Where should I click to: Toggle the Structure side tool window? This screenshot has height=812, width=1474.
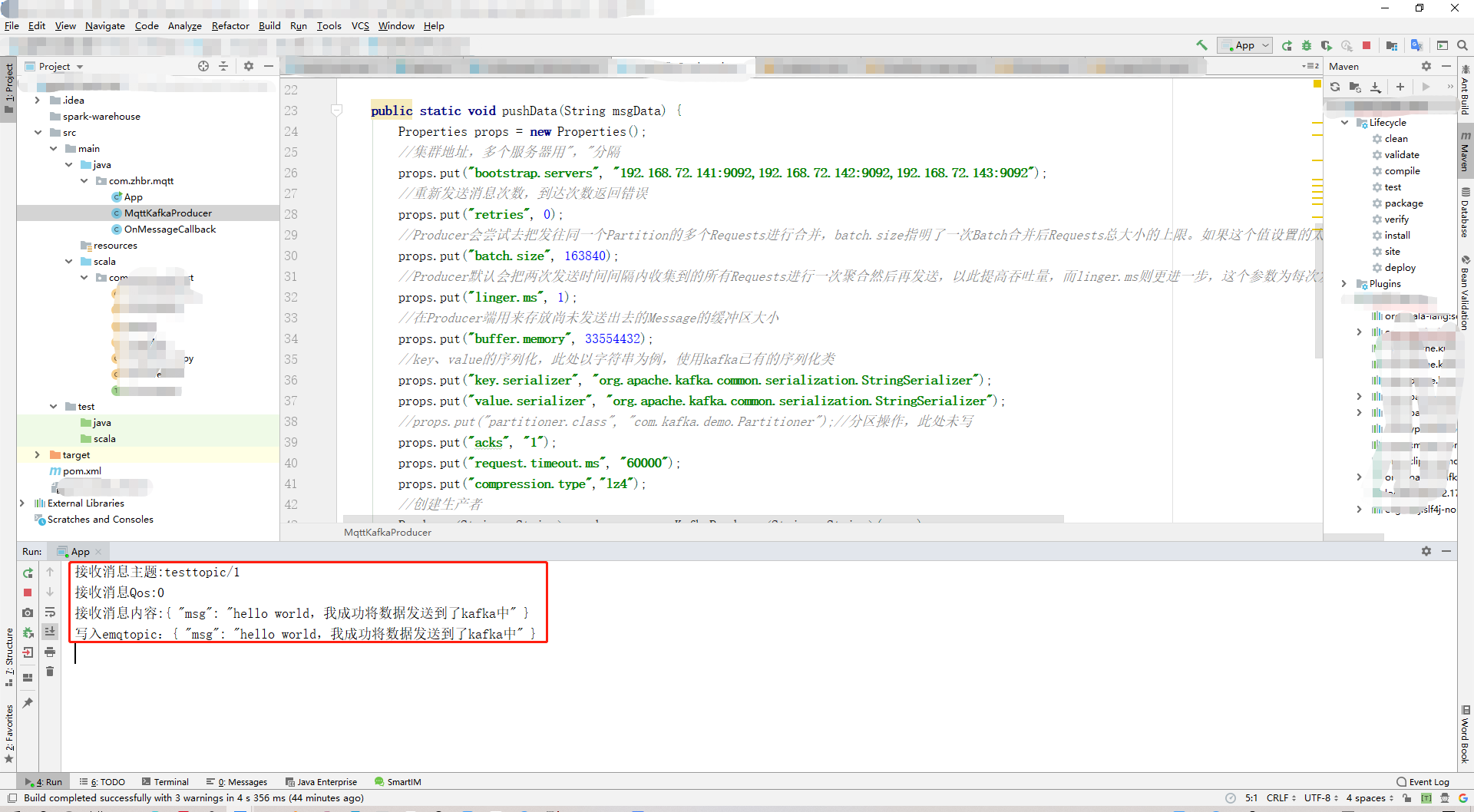point(9,658)
